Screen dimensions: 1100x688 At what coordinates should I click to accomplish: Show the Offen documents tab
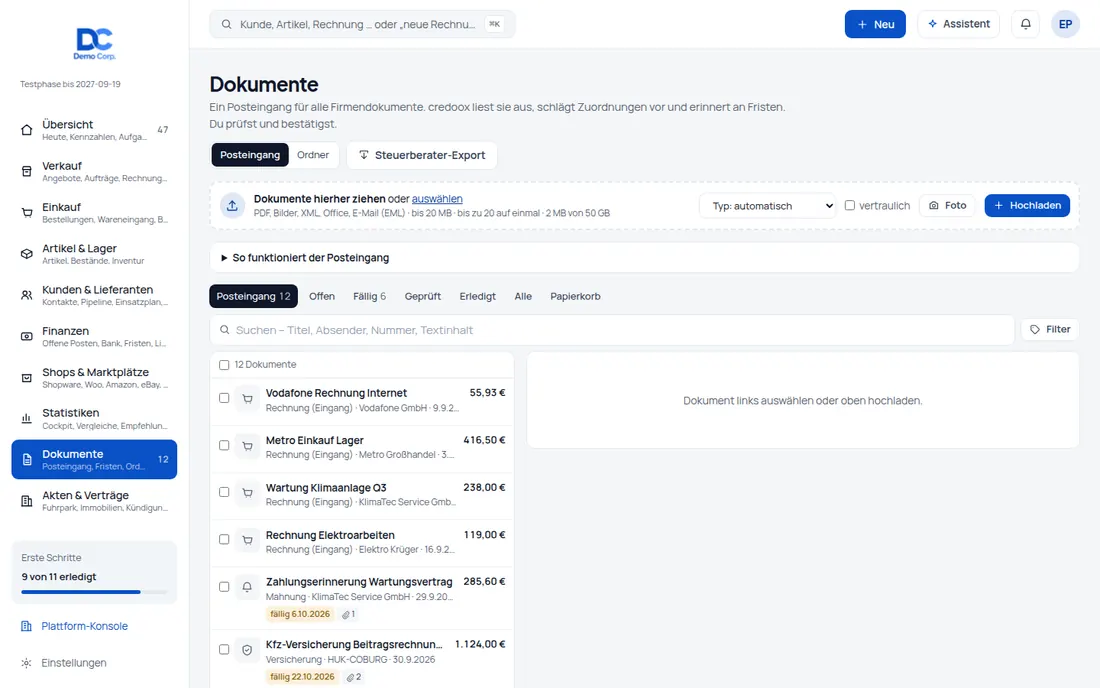322,296
